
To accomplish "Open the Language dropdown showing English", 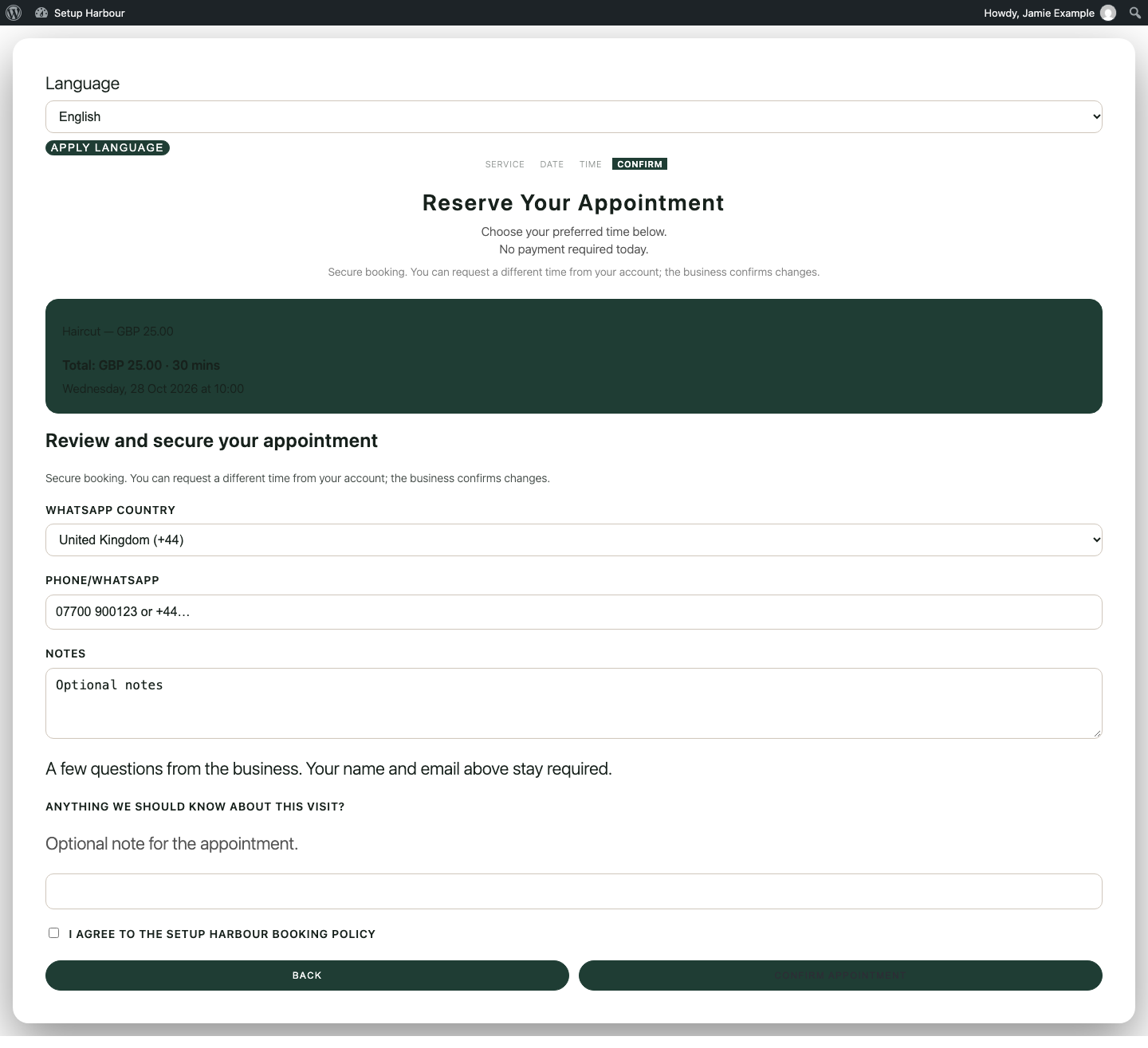I will [574, 116].
